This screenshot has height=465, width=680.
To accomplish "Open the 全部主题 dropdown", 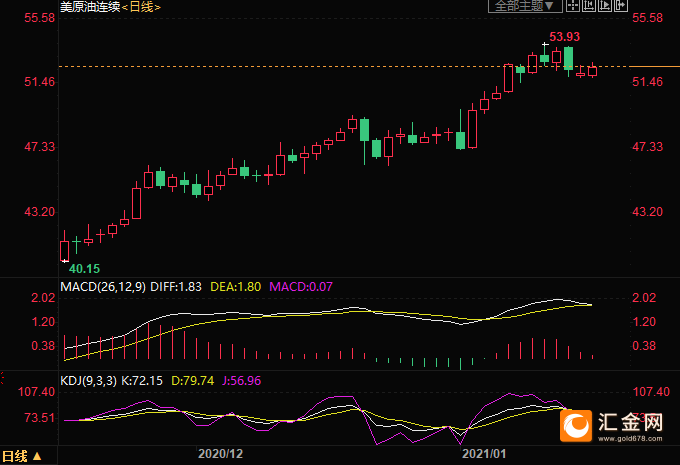I will (525, 6).
